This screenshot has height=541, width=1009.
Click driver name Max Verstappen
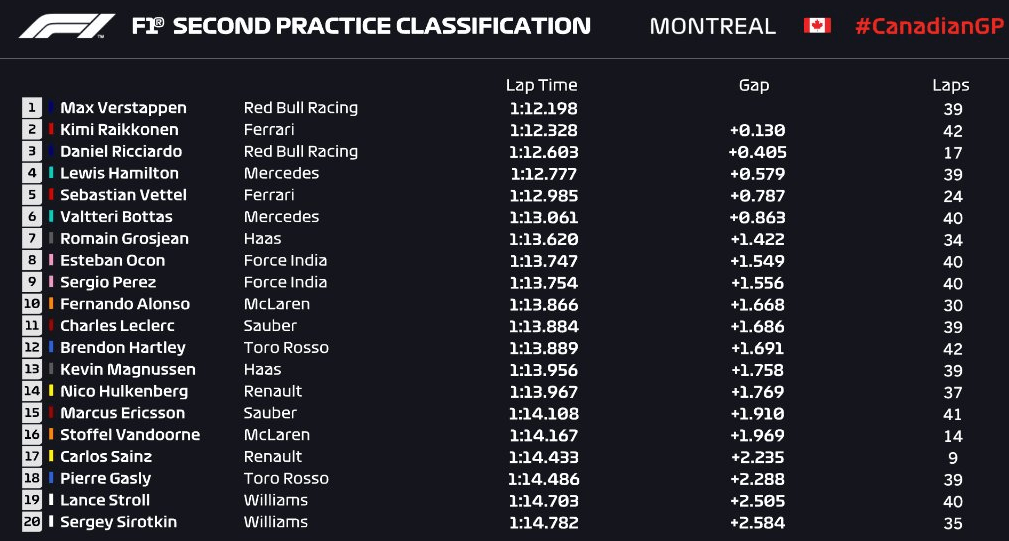tap(124, 108)
